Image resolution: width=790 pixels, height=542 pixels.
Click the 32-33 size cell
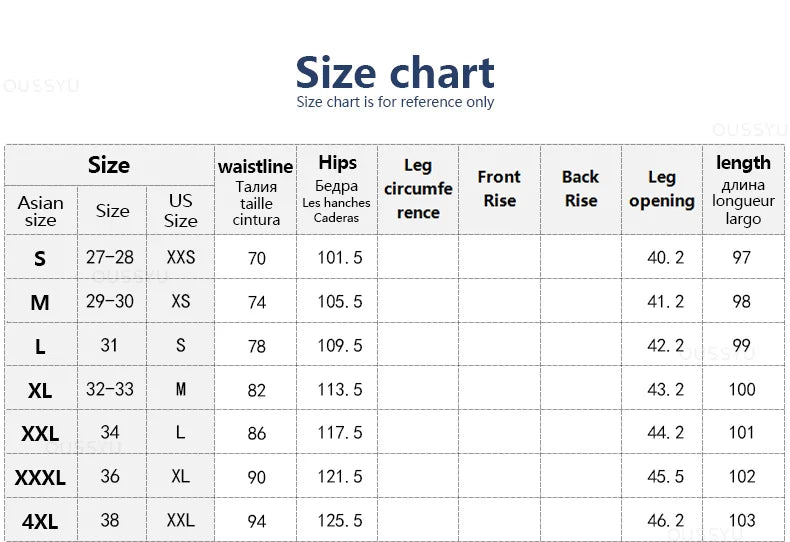pyautogui.click(x=110, y=389)
